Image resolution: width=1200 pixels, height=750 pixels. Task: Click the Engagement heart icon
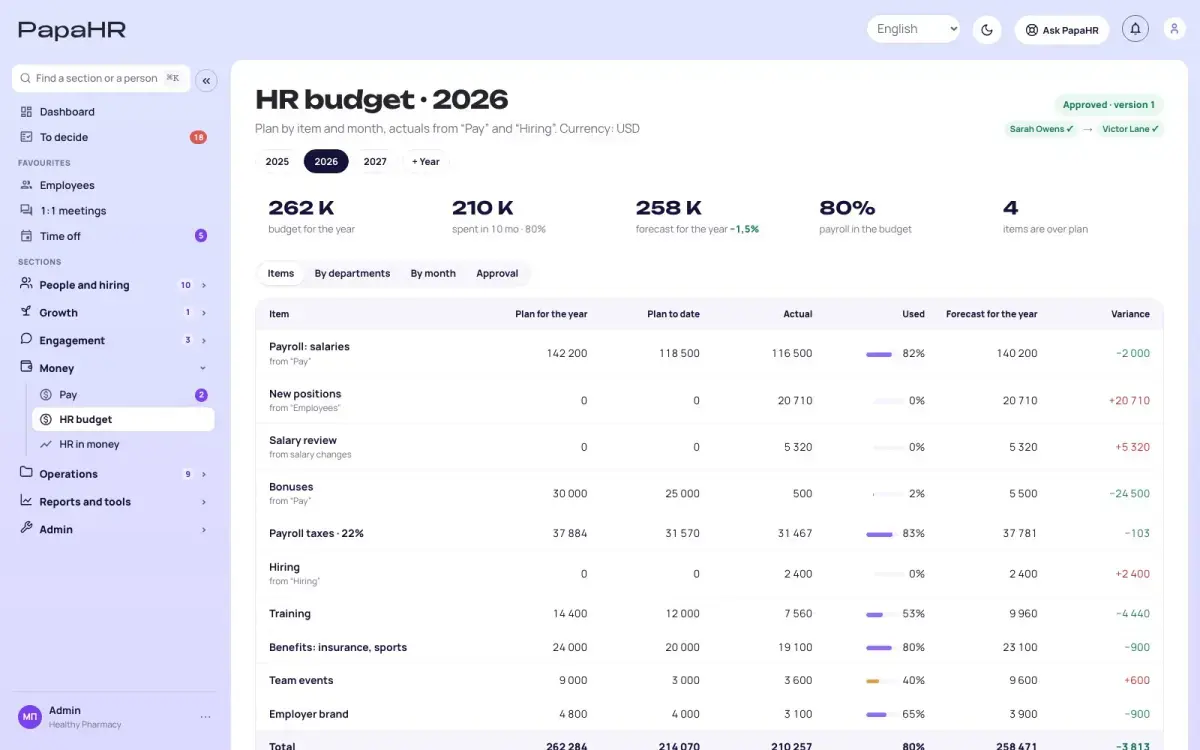tap(26, 340)
